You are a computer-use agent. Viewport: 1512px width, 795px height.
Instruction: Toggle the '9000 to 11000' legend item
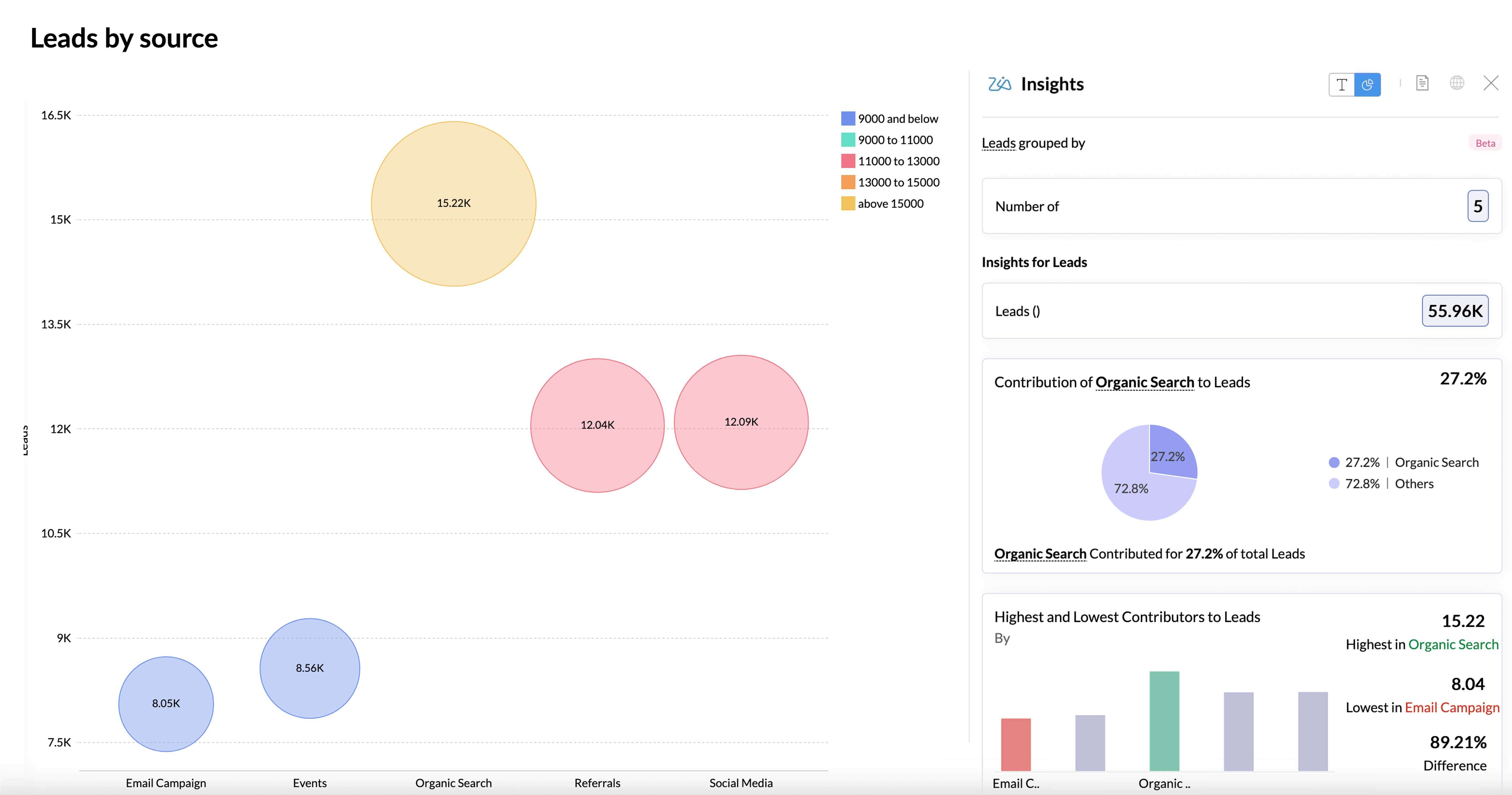[887, 140]
